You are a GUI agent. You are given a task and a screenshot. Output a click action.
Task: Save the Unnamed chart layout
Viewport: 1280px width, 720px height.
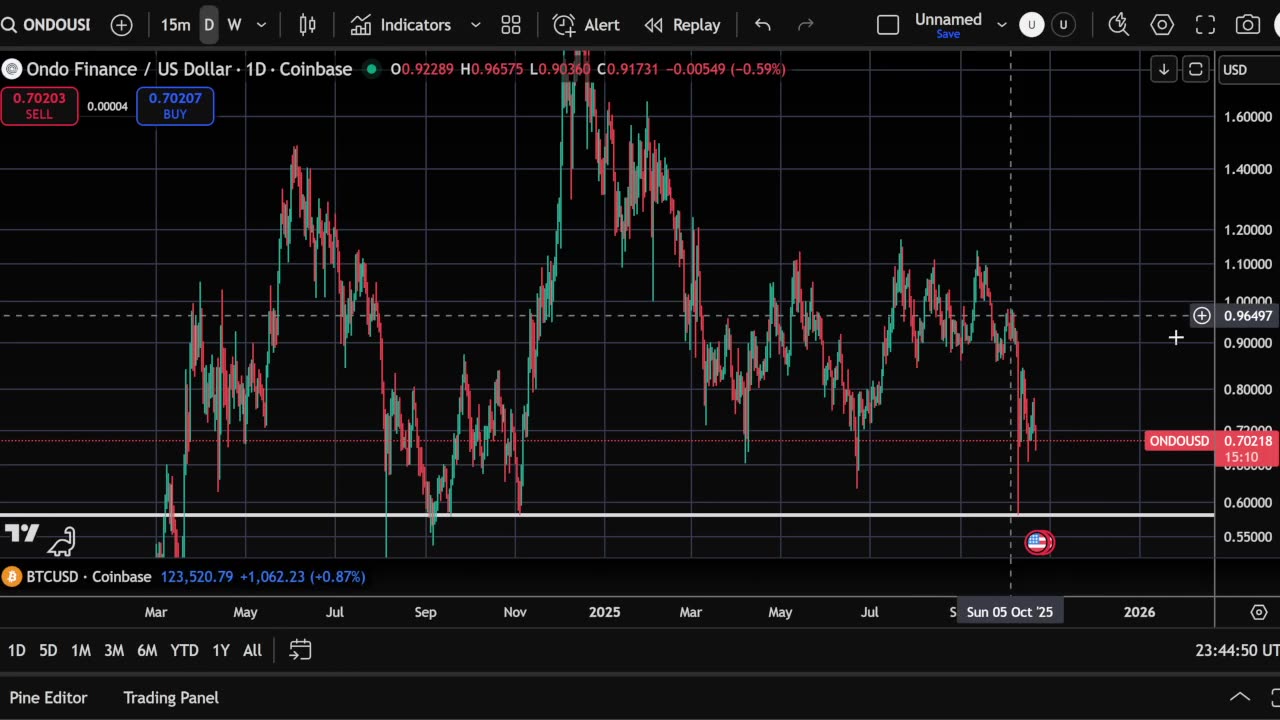[x=948, y=34]
